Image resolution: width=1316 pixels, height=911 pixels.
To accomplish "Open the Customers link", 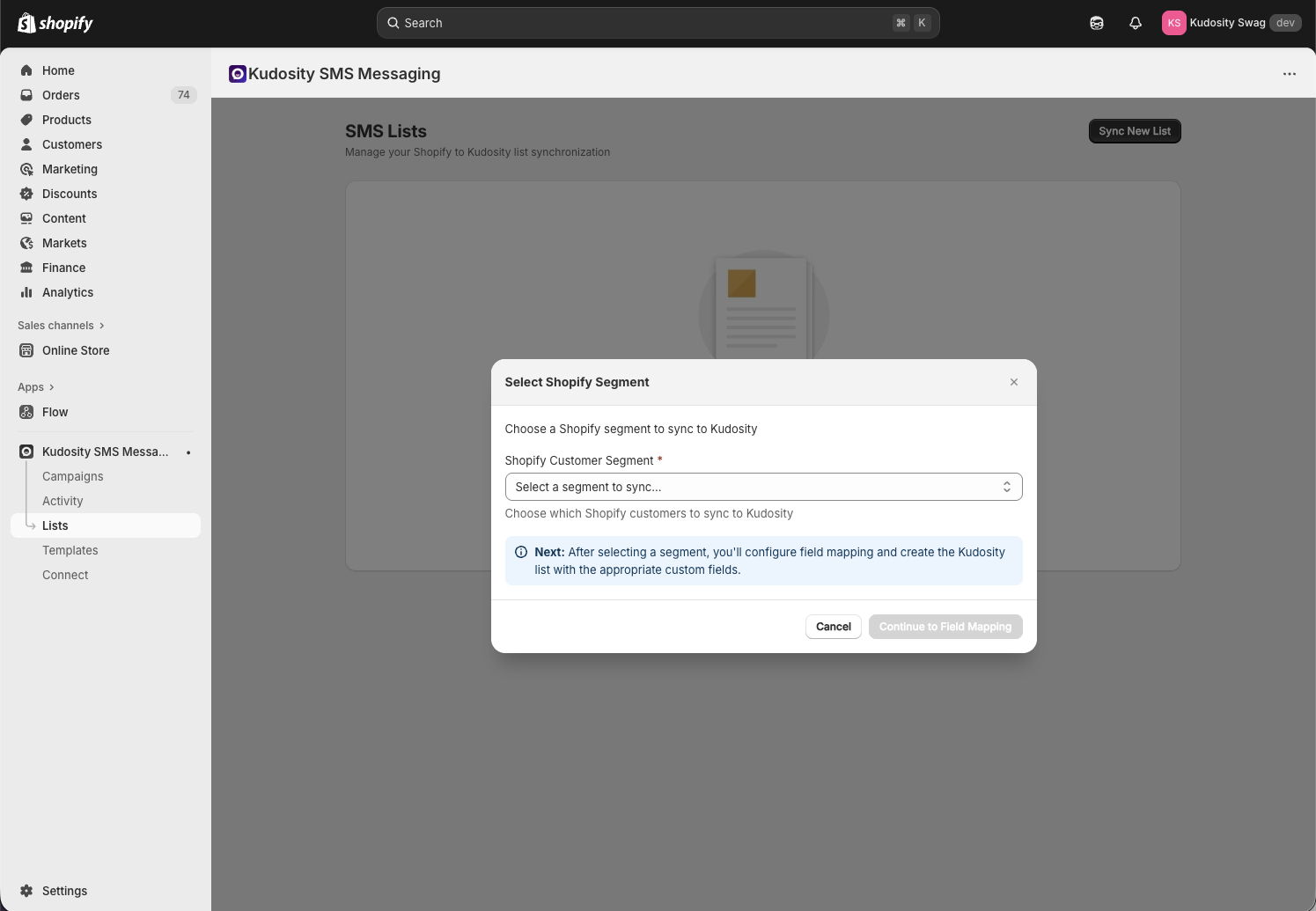I will pyautogui.click(x=72, y=144).
